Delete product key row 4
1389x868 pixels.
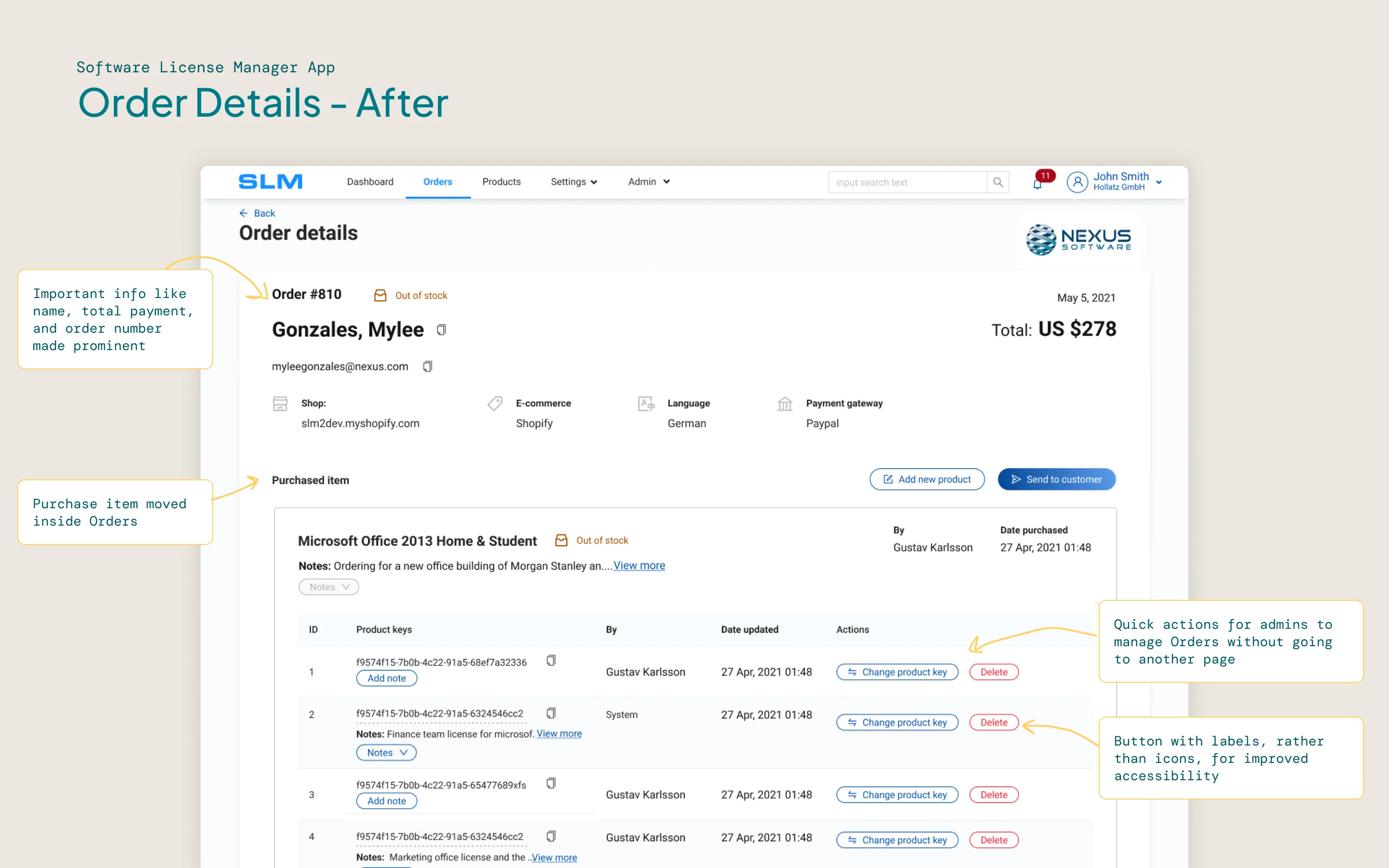point(994,841)
